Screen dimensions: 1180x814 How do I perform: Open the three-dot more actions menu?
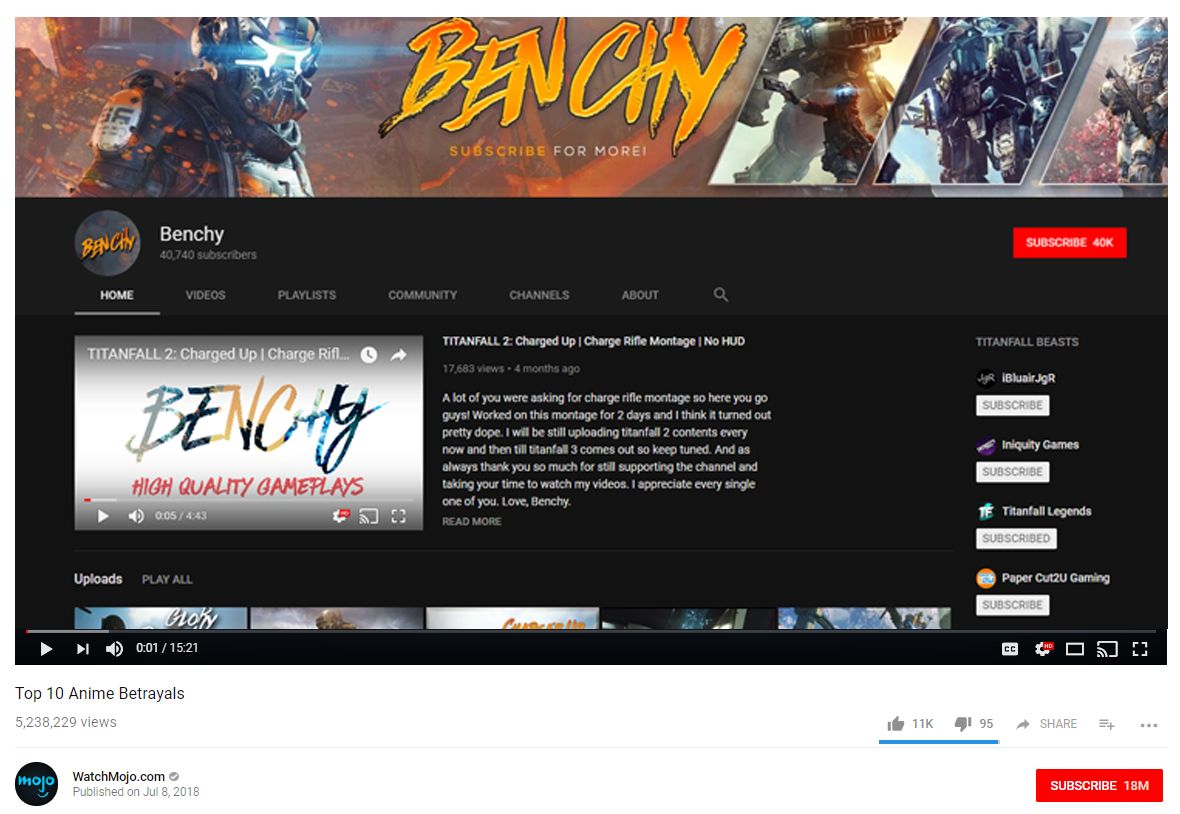pos(1148,725)
